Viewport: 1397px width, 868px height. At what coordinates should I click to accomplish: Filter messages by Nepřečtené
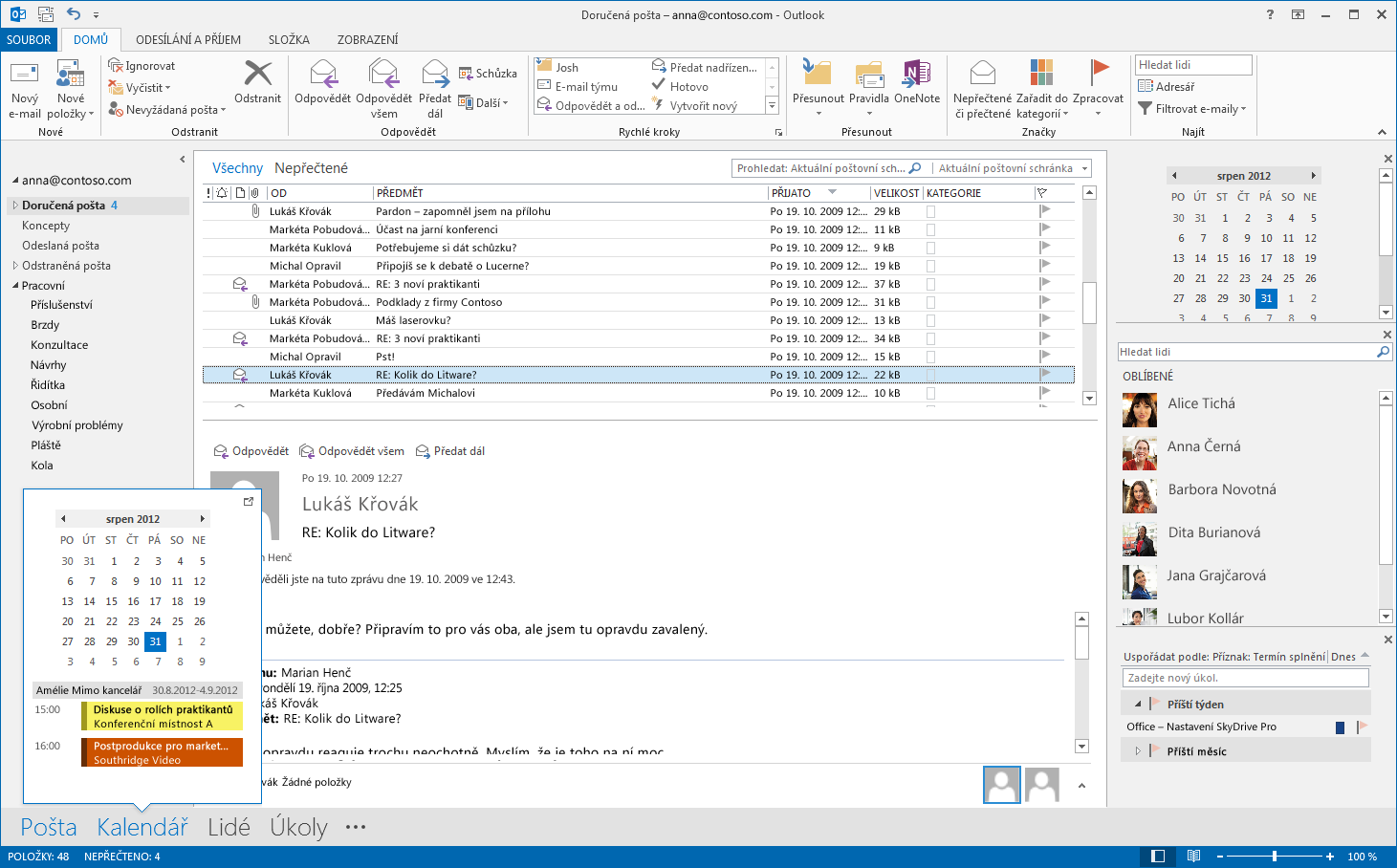[311, 168]
